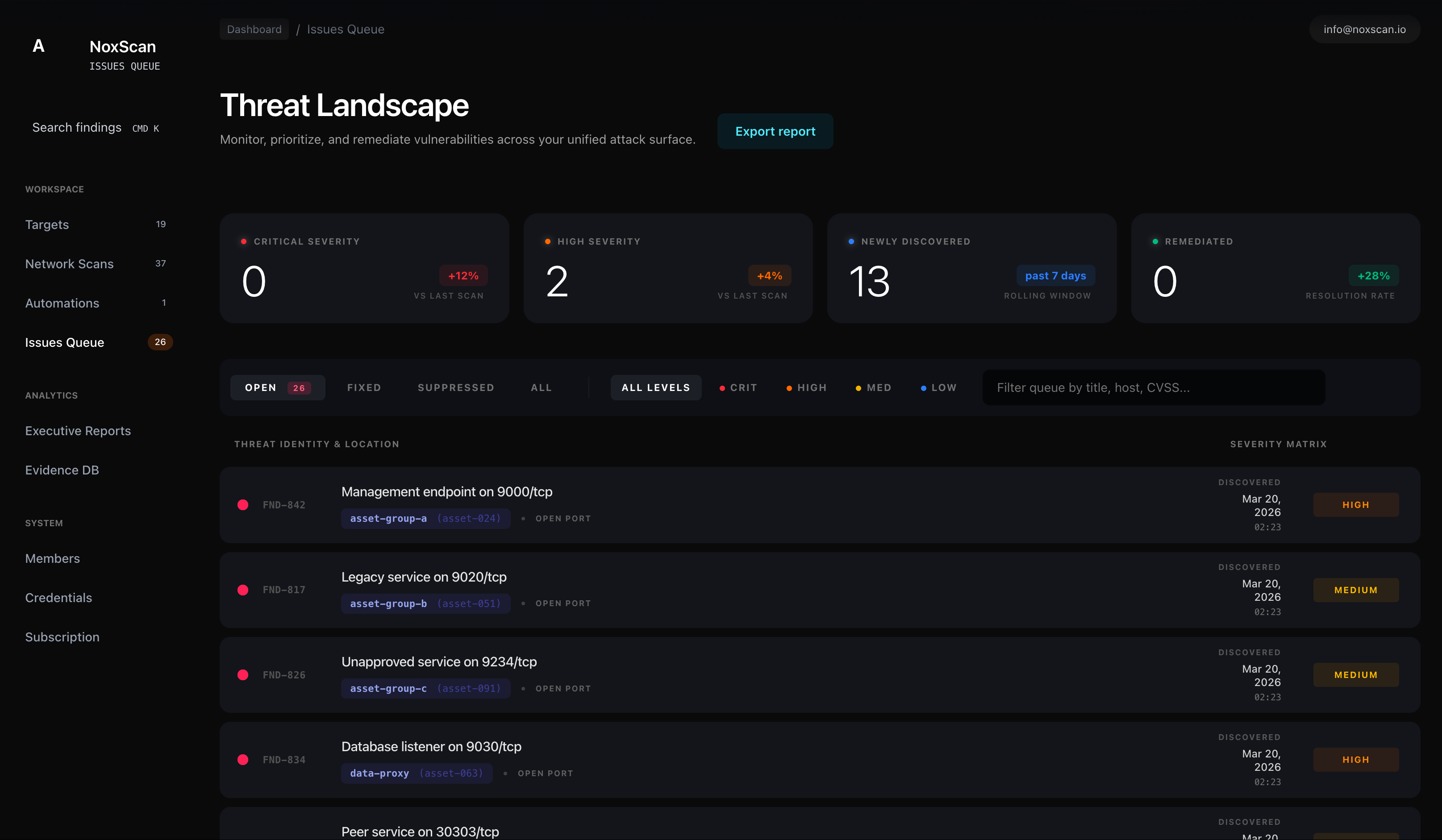Screen dimensions: 1442x840
Task: Open the Search findings box
Action: (x=96, y=128)
